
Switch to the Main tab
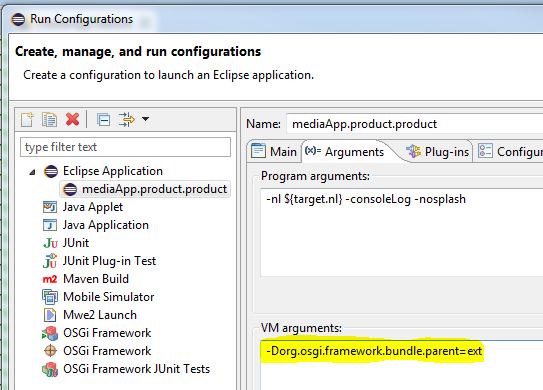click(x=274, y=152)
